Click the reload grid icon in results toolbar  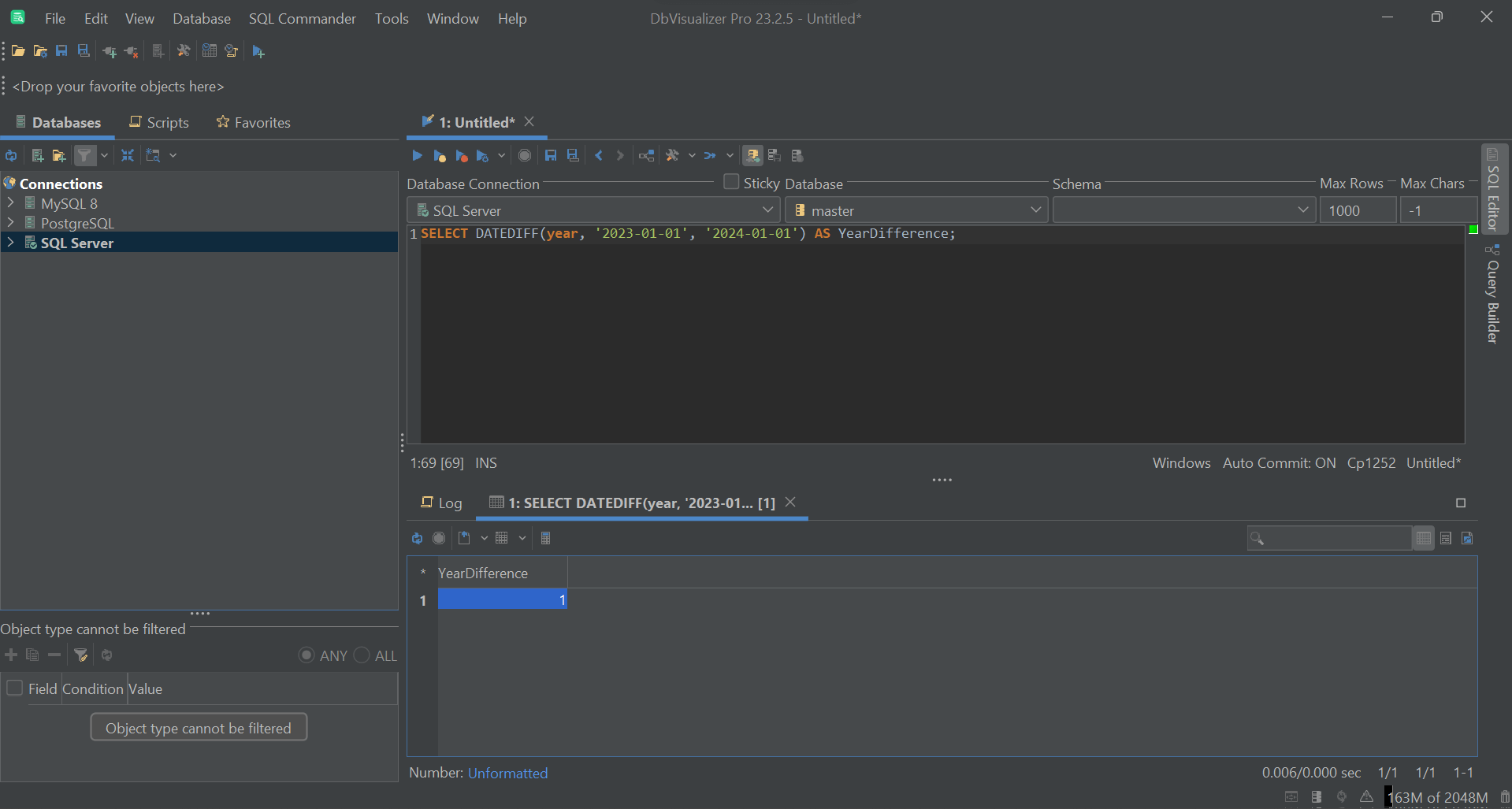pyautogui.click(x=417, y=538)
